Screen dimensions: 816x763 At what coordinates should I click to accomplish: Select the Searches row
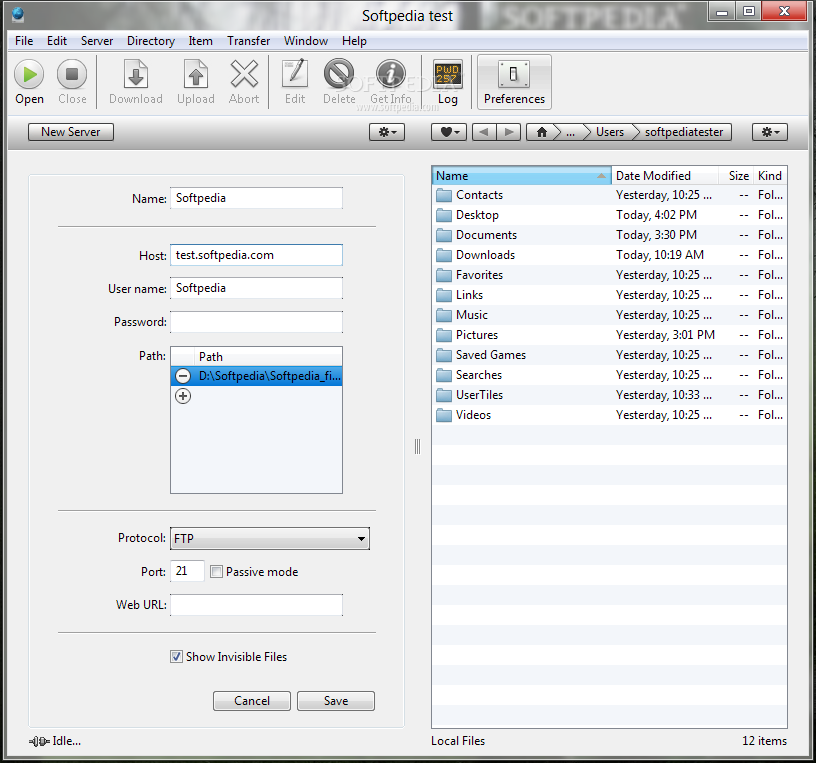609,375
